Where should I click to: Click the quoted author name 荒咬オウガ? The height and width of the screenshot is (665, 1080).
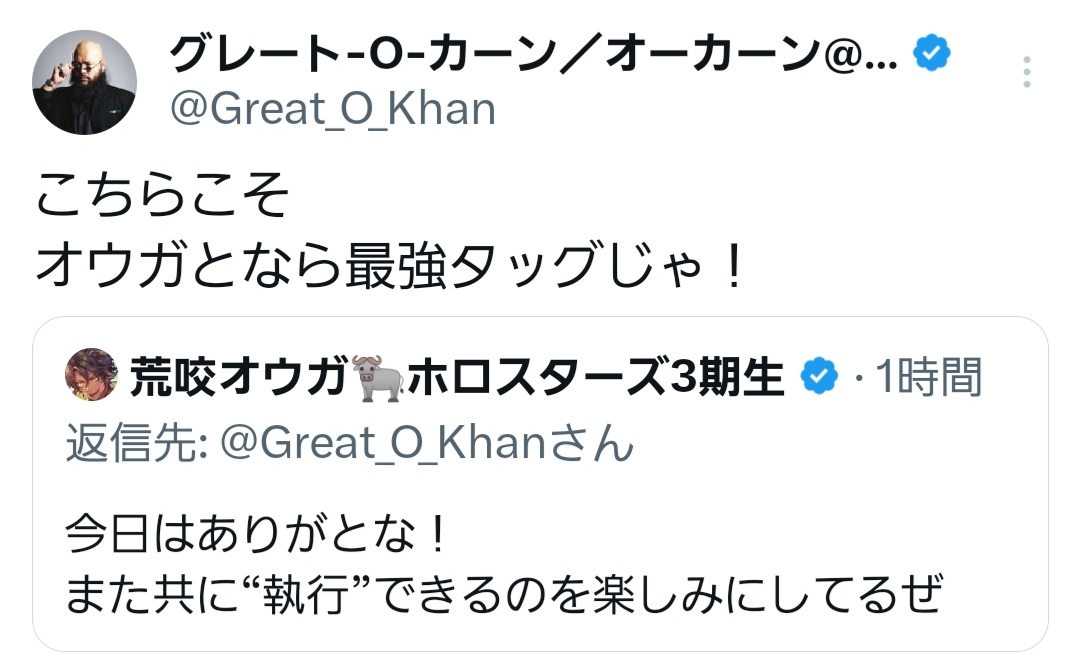point(240,378)
